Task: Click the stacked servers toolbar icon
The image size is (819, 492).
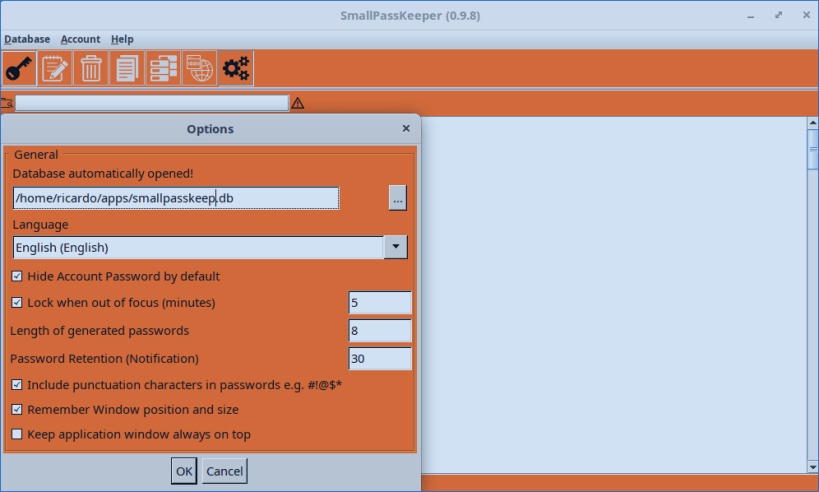Action: [163, 68]
